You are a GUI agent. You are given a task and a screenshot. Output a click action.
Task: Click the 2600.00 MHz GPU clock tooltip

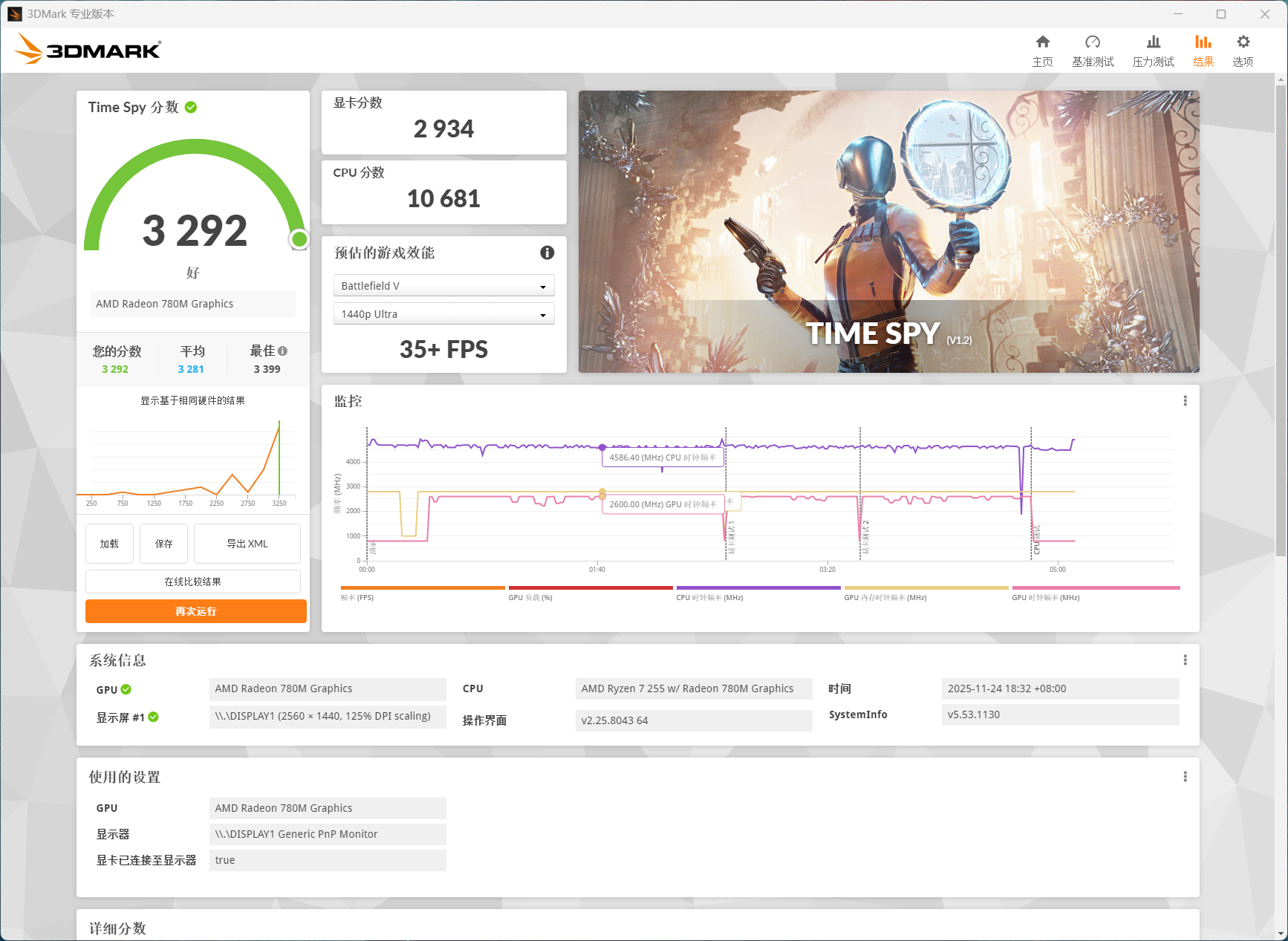coord(663,504)
